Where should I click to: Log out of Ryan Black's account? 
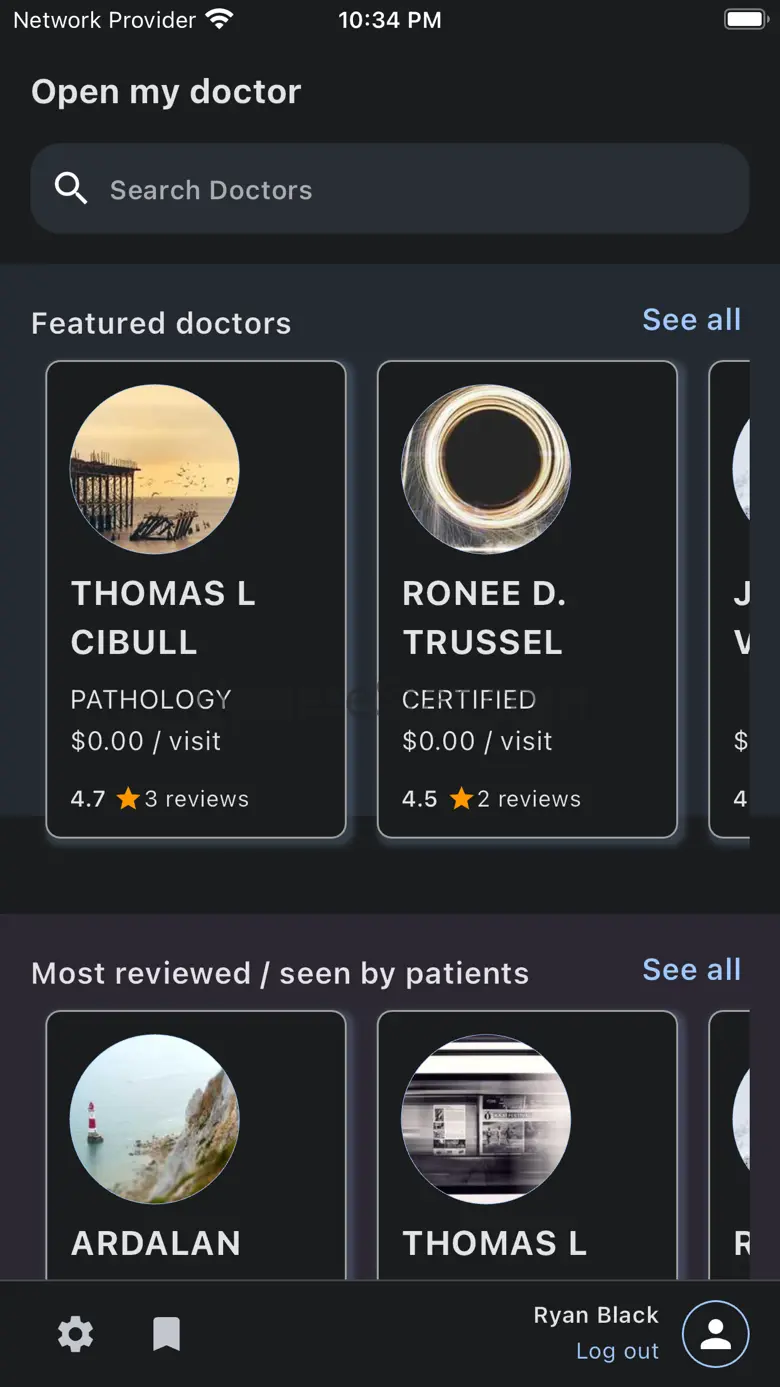click(x=617, y=1351)
